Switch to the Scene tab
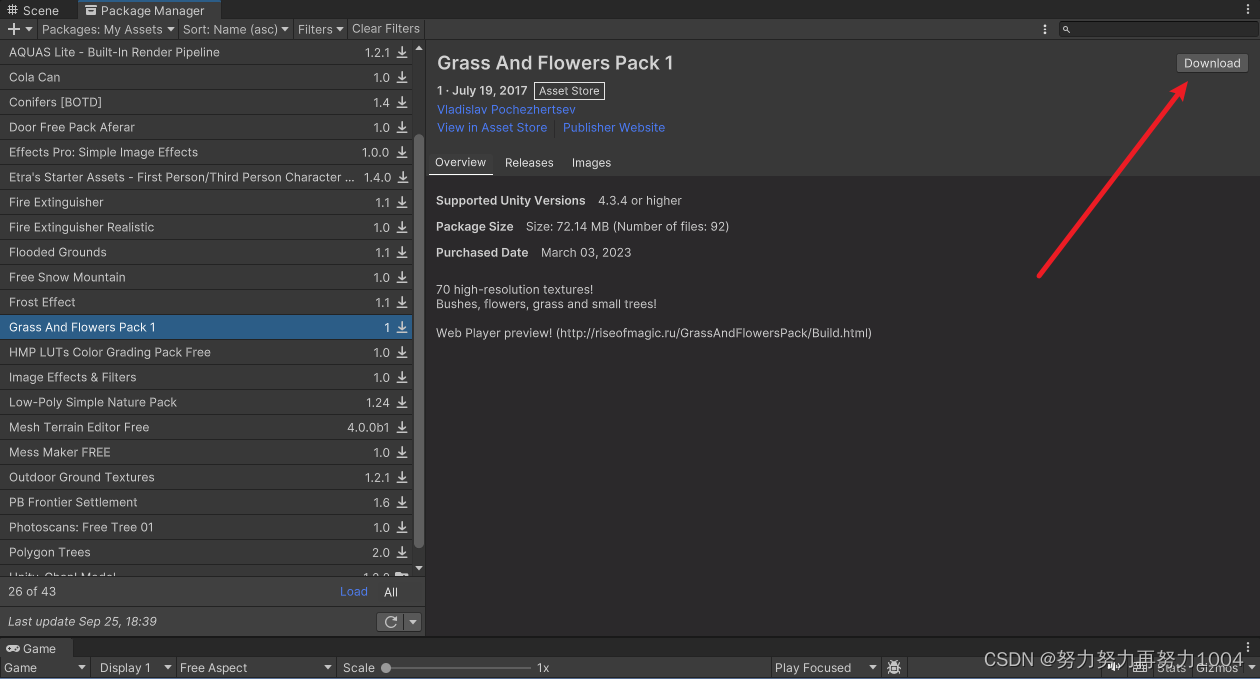The width and height of the screenshot is (1260, 679). pyautogui.click(x=33, y=10)
